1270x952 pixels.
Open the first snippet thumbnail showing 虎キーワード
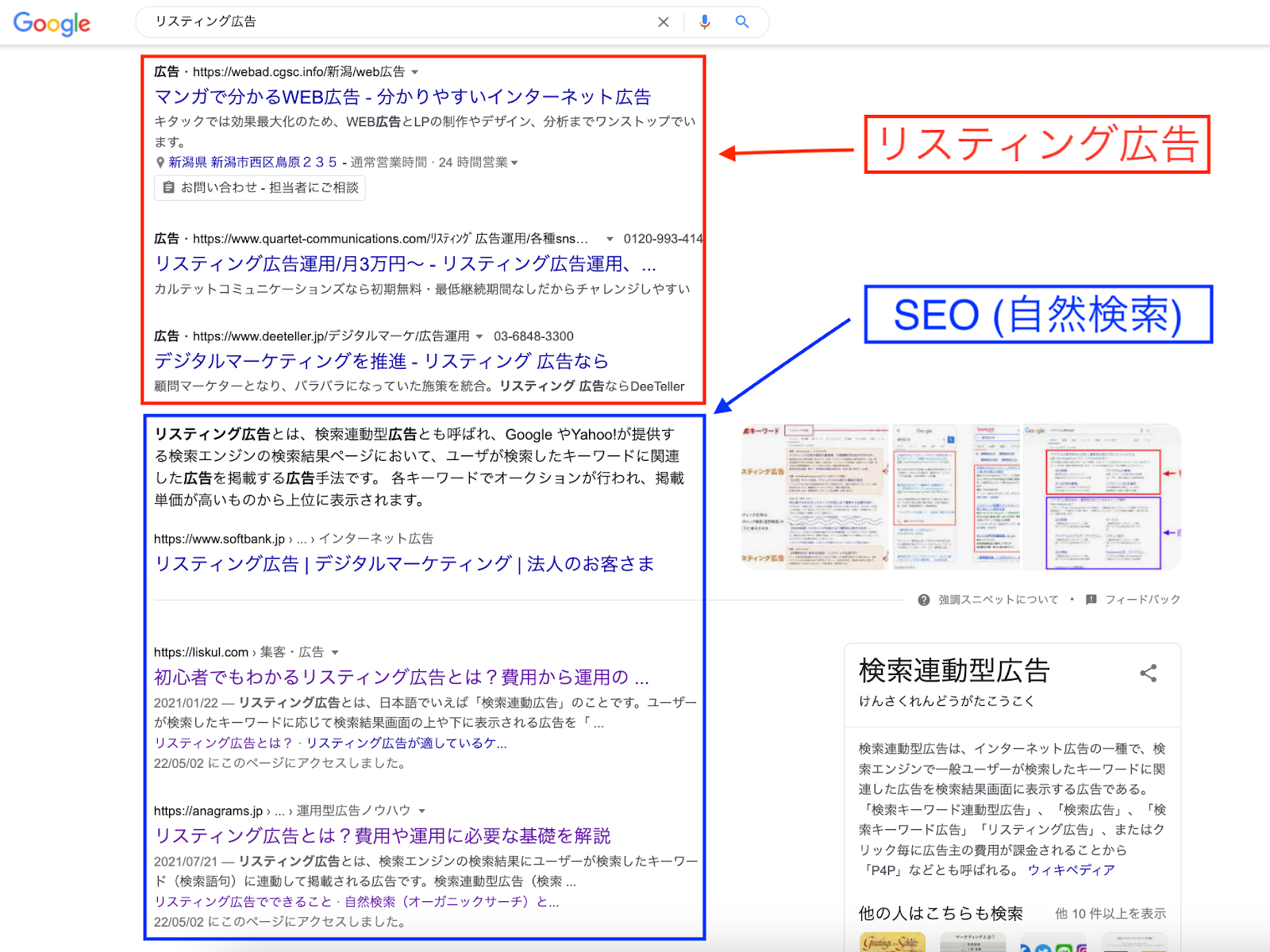[815, 497]
